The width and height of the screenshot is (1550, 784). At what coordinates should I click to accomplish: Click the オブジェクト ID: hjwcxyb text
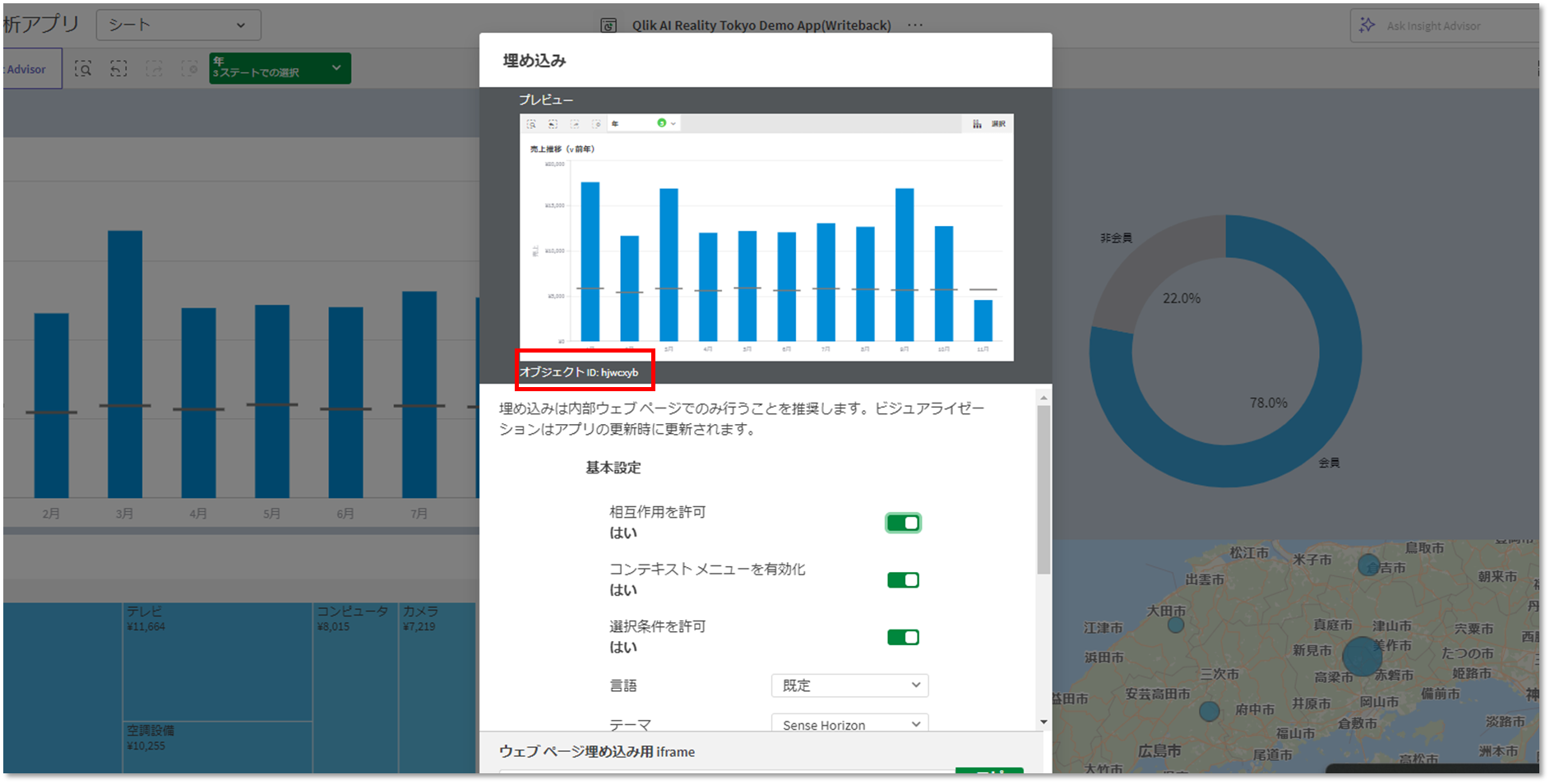coord(579,372)
